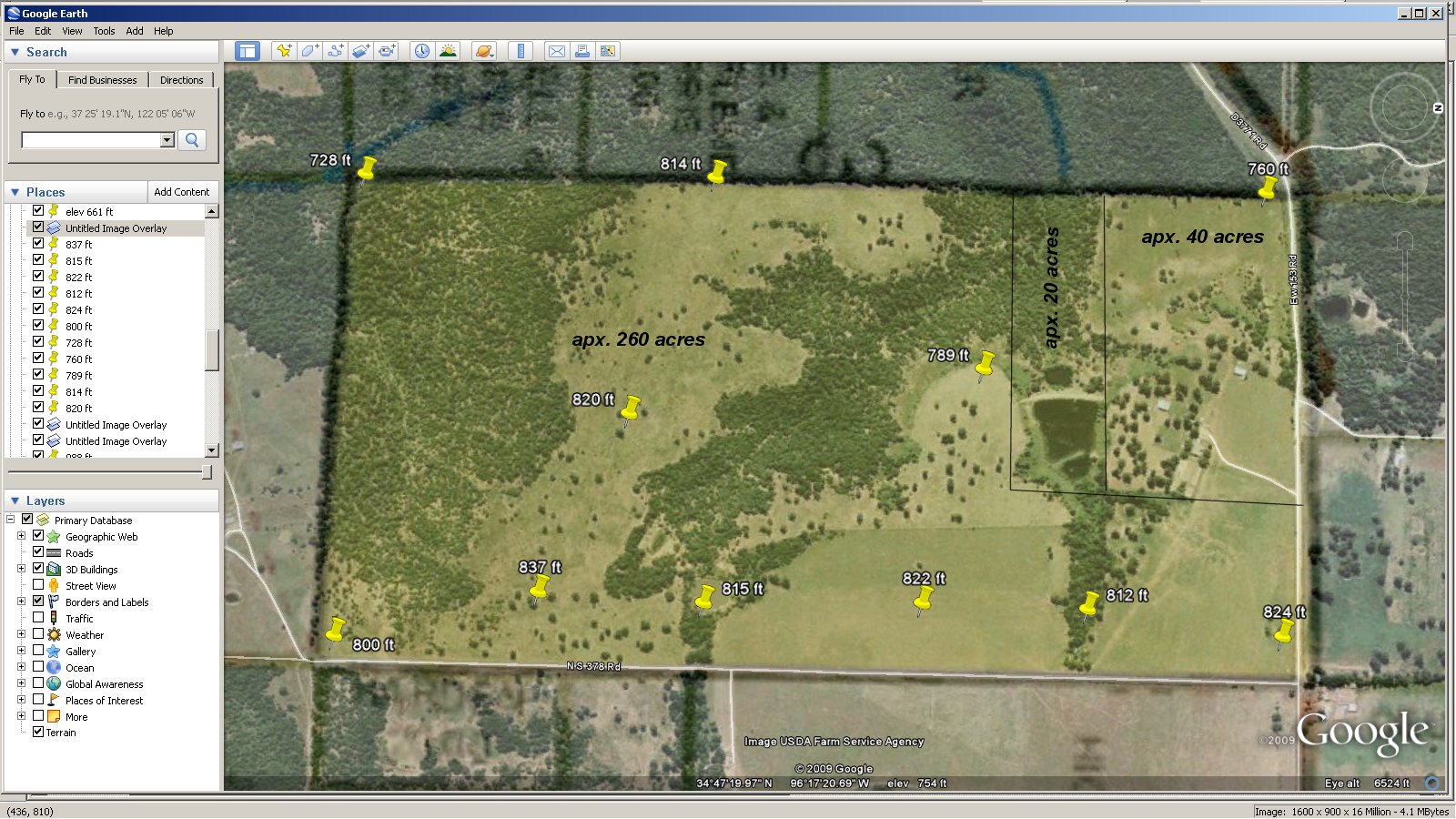Switch to the Directions tab

coord(181,80)
